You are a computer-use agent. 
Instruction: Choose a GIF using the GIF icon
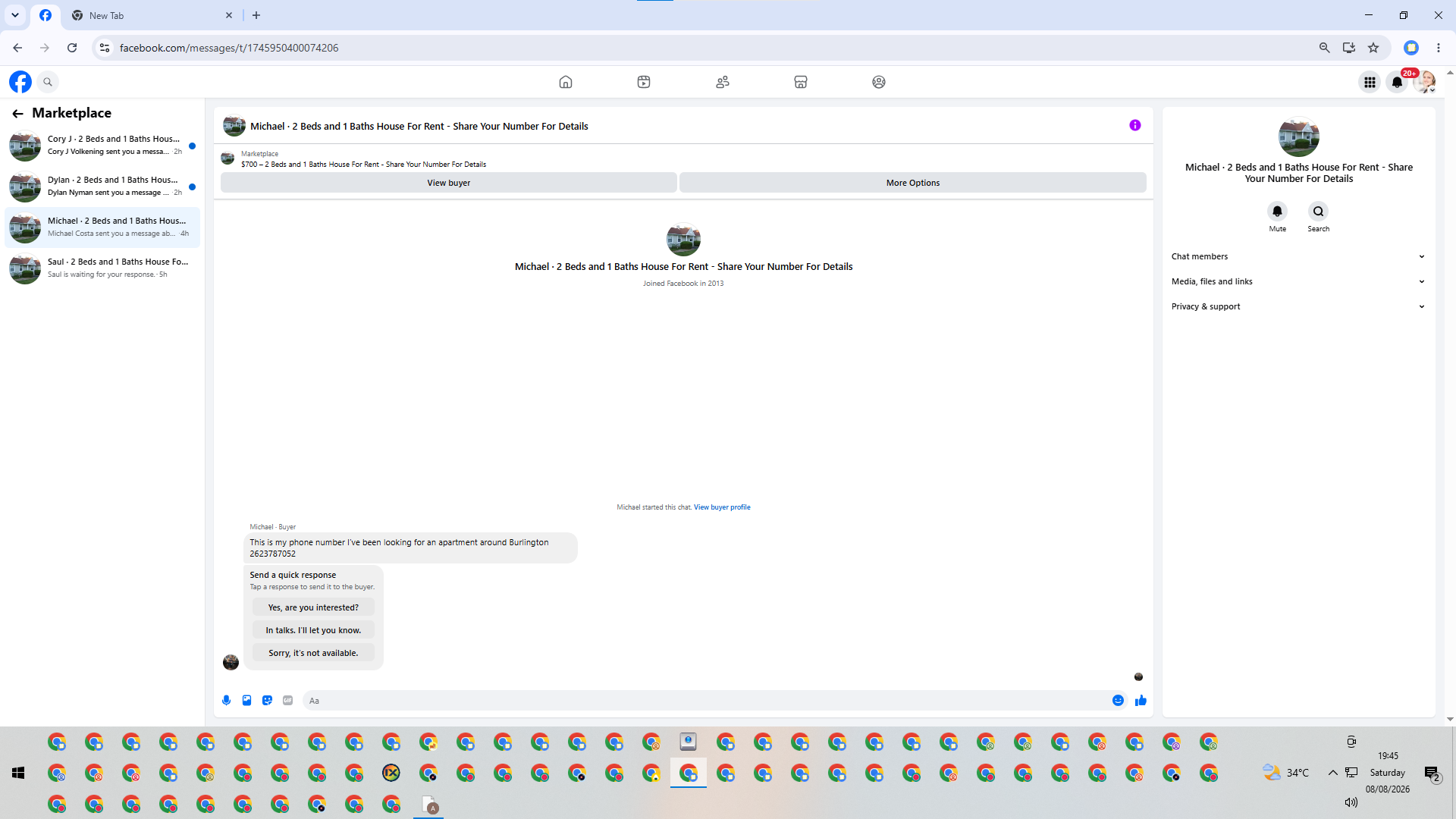[x=287, y=701]
